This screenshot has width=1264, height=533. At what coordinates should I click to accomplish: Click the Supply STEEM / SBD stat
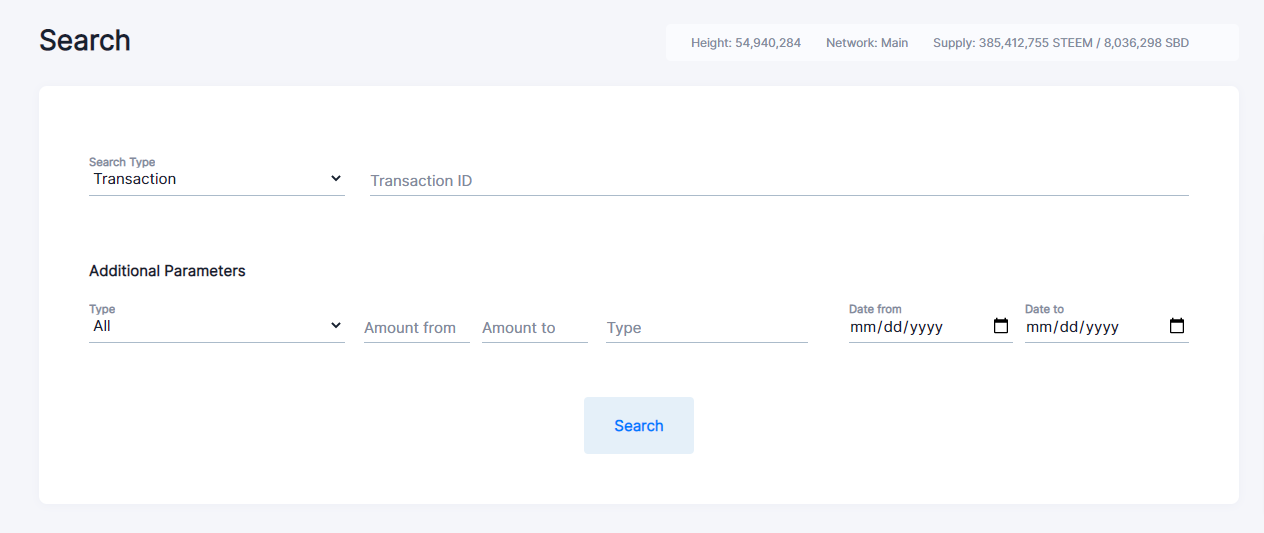(x=1061, y=43)
